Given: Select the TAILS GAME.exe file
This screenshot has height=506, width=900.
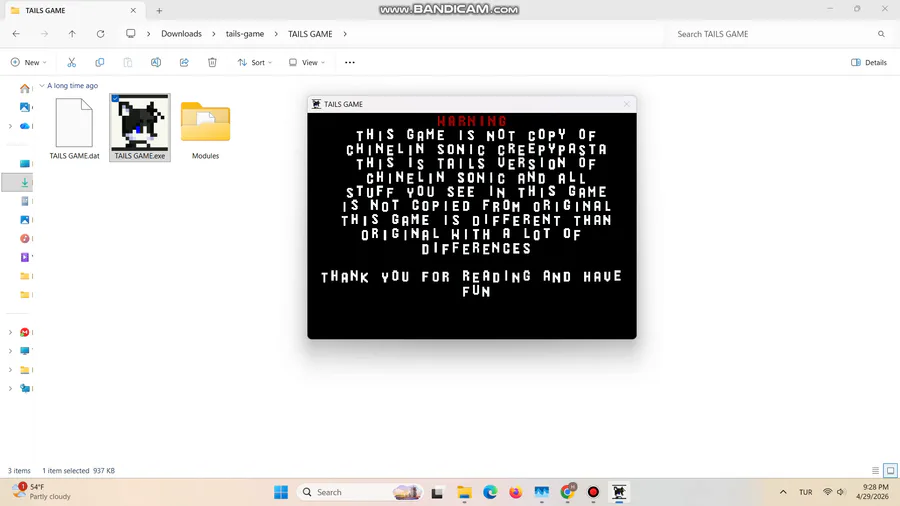Looking at the screenshot, I should pyautogui.click(x=139, y=129).
